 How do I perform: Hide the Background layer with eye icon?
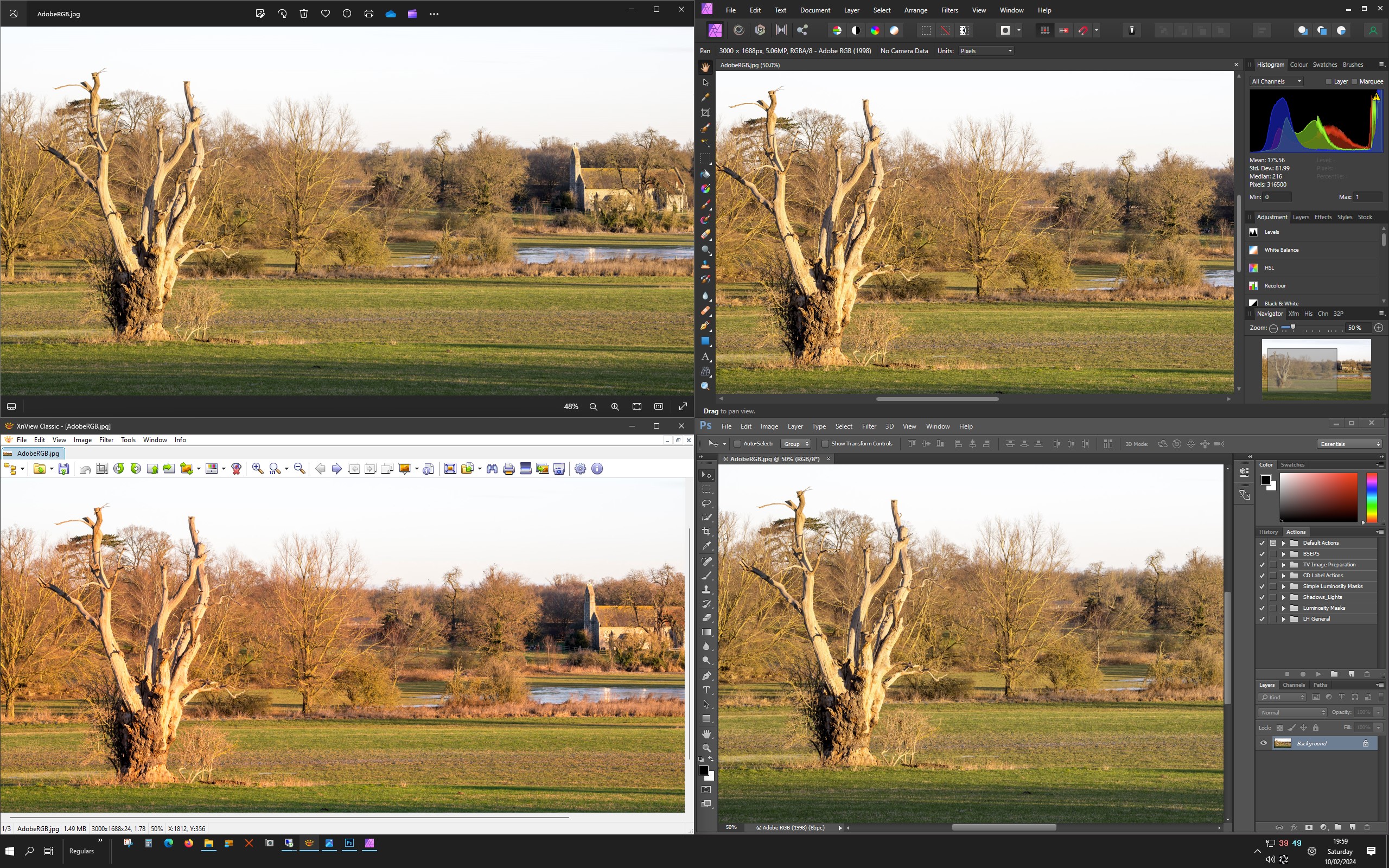[1263, 743]
